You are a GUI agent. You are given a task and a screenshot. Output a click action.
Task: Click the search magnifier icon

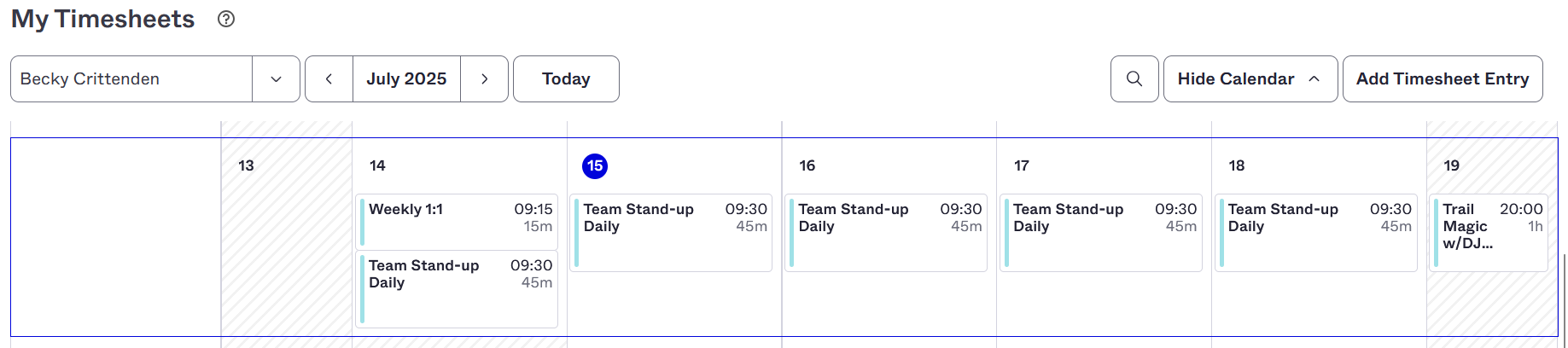click(1134, 78)
